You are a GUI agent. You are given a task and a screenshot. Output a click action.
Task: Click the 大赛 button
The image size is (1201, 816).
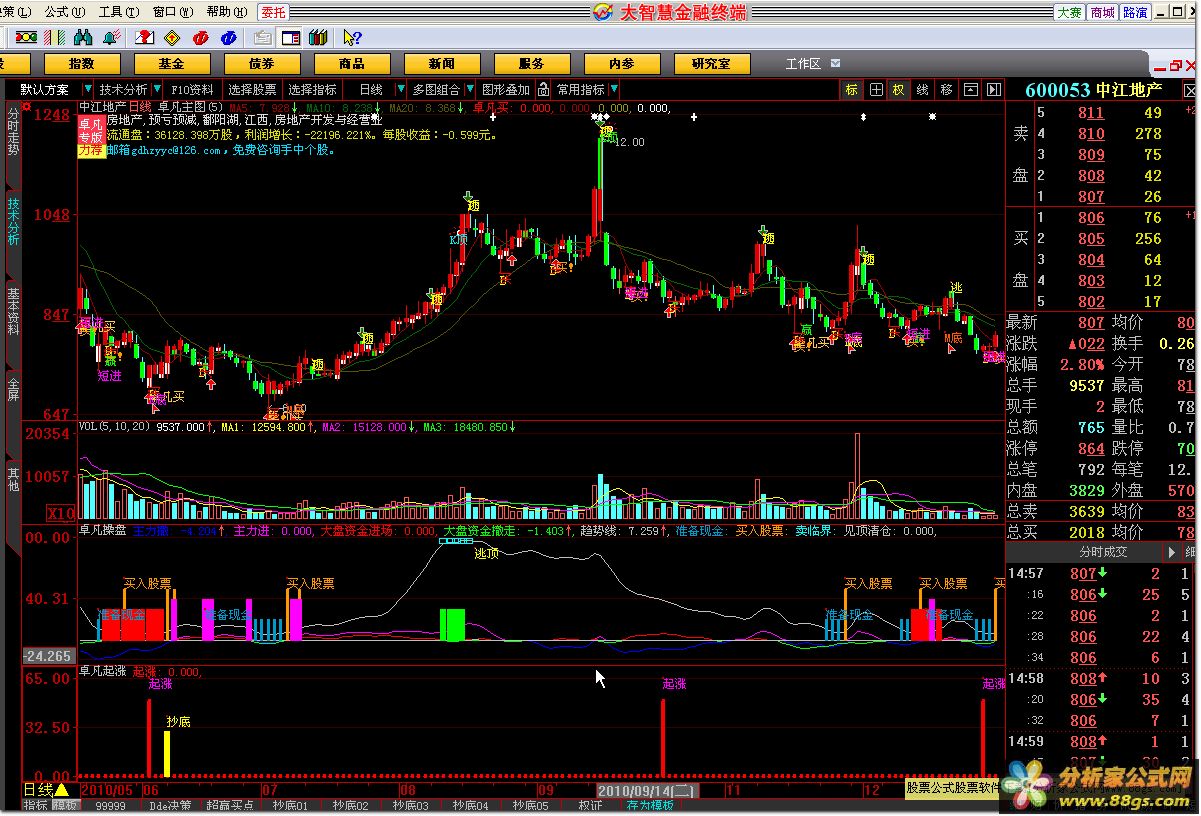click(1070, 12)
